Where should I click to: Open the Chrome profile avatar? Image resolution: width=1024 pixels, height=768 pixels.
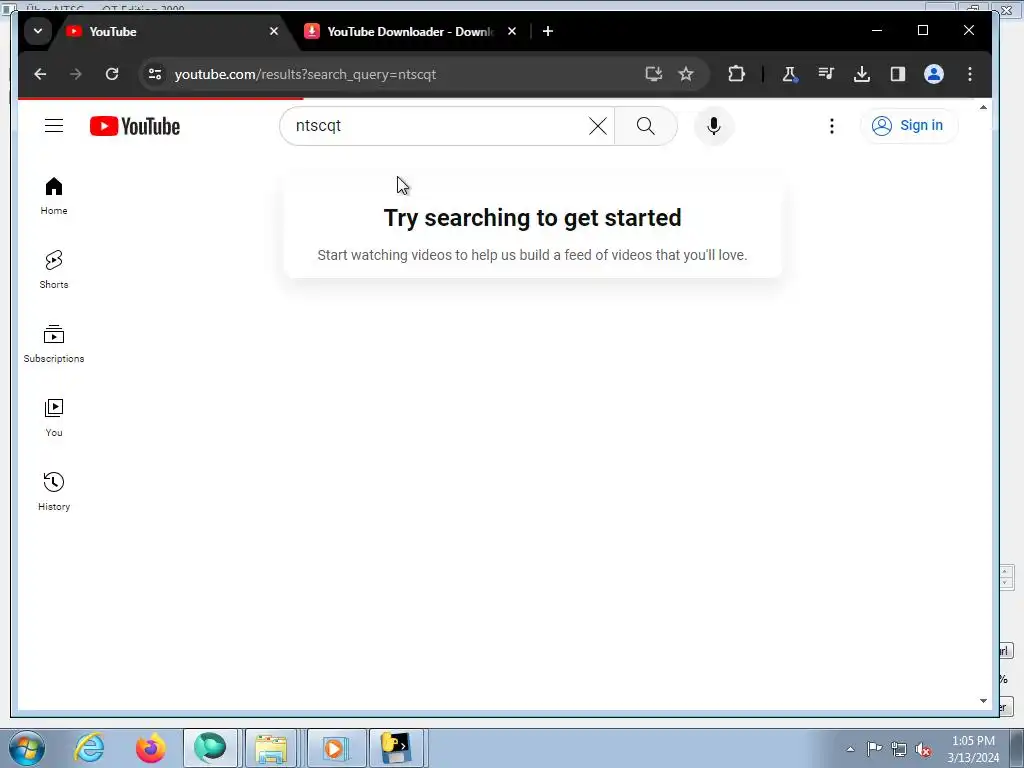(934, 74)
